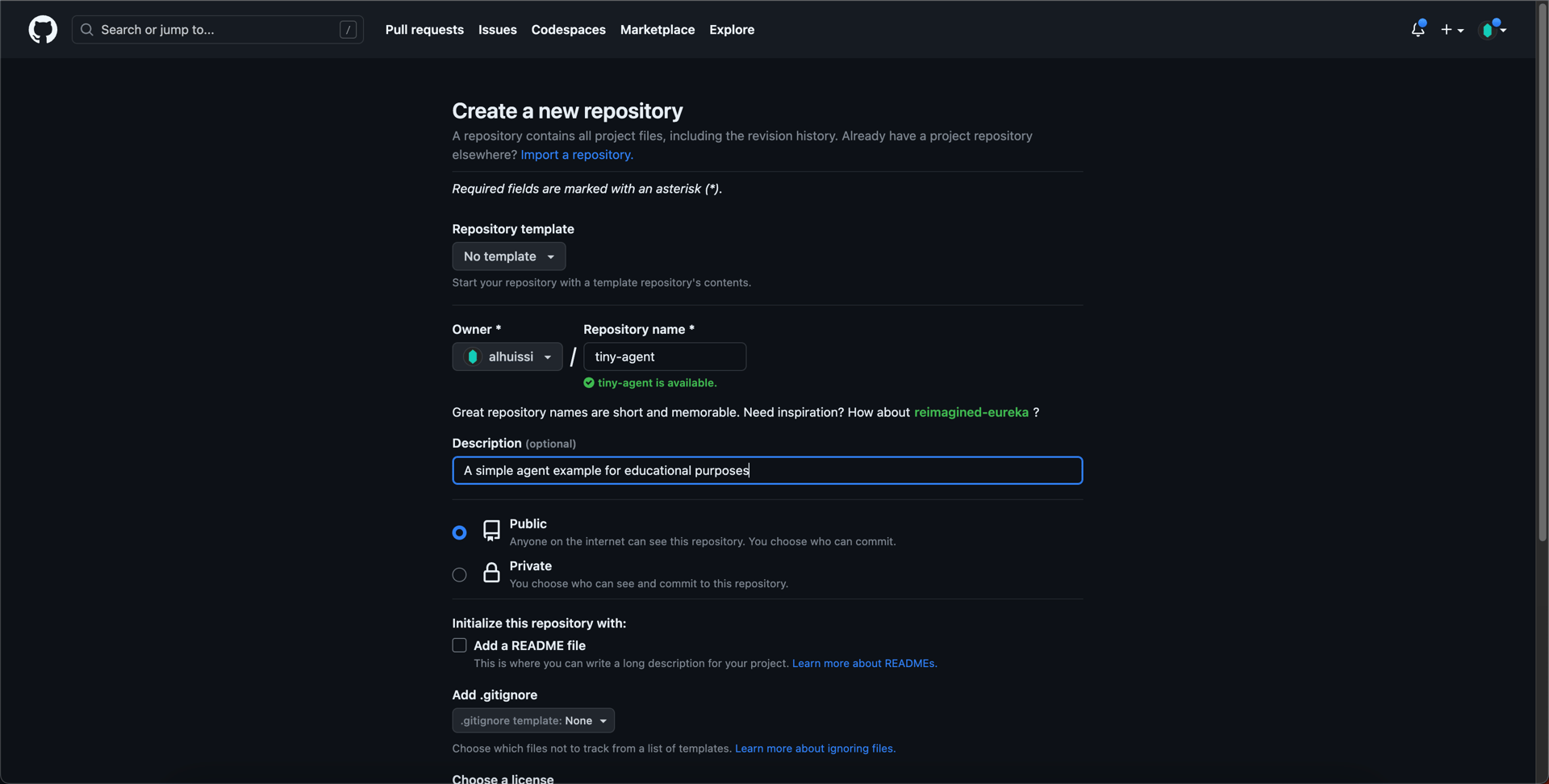Enable the Add a README file checkbox

(459, 645)
